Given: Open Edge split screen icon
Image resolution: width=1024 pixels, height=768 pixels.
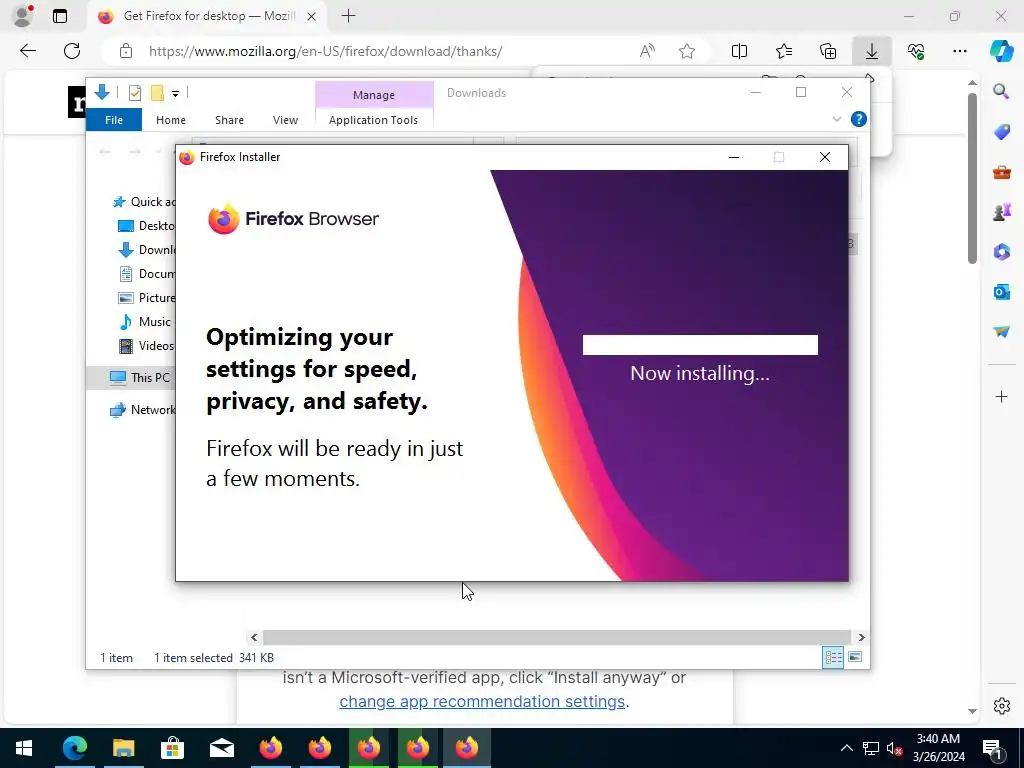Looking at the screenshot, I should [x=739, y=51].
